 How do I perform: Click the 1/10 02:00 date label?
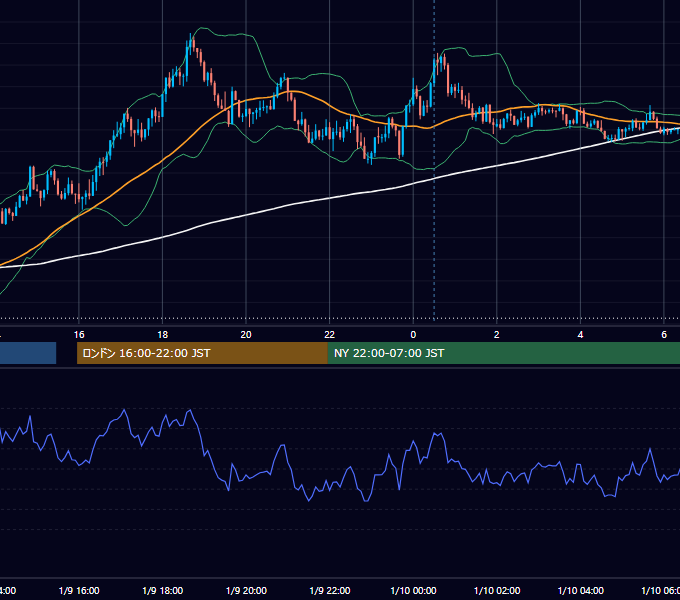point(497,590)
